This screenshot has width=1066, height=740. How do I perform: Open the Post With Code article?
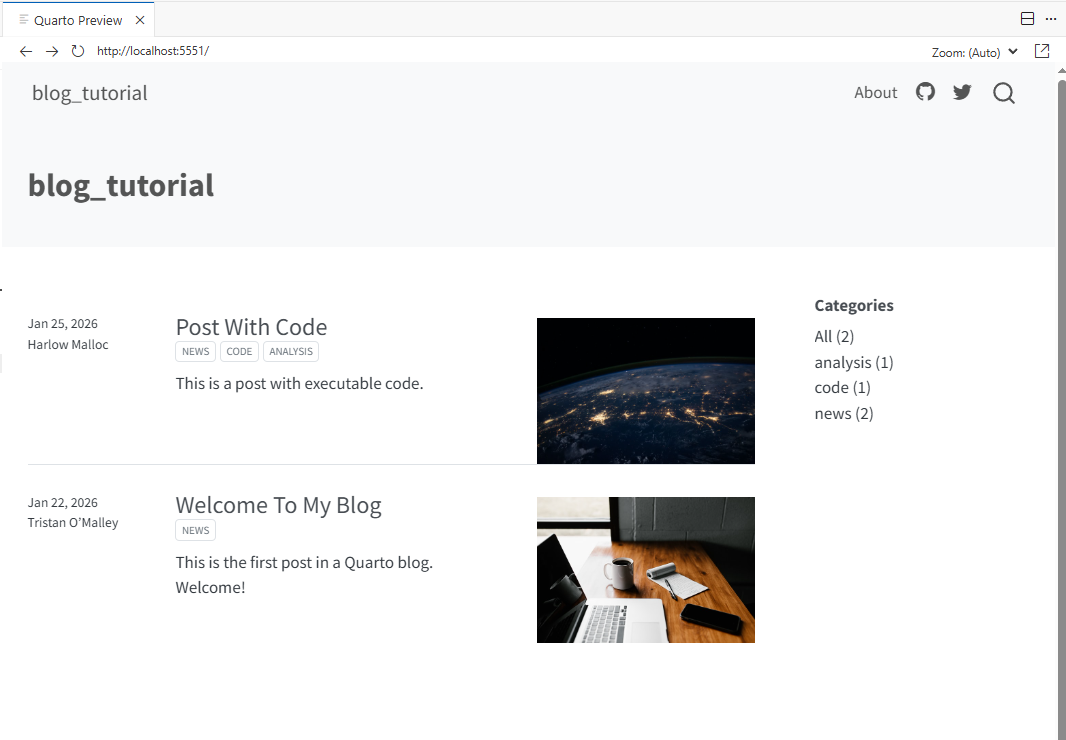coord(251,327)
